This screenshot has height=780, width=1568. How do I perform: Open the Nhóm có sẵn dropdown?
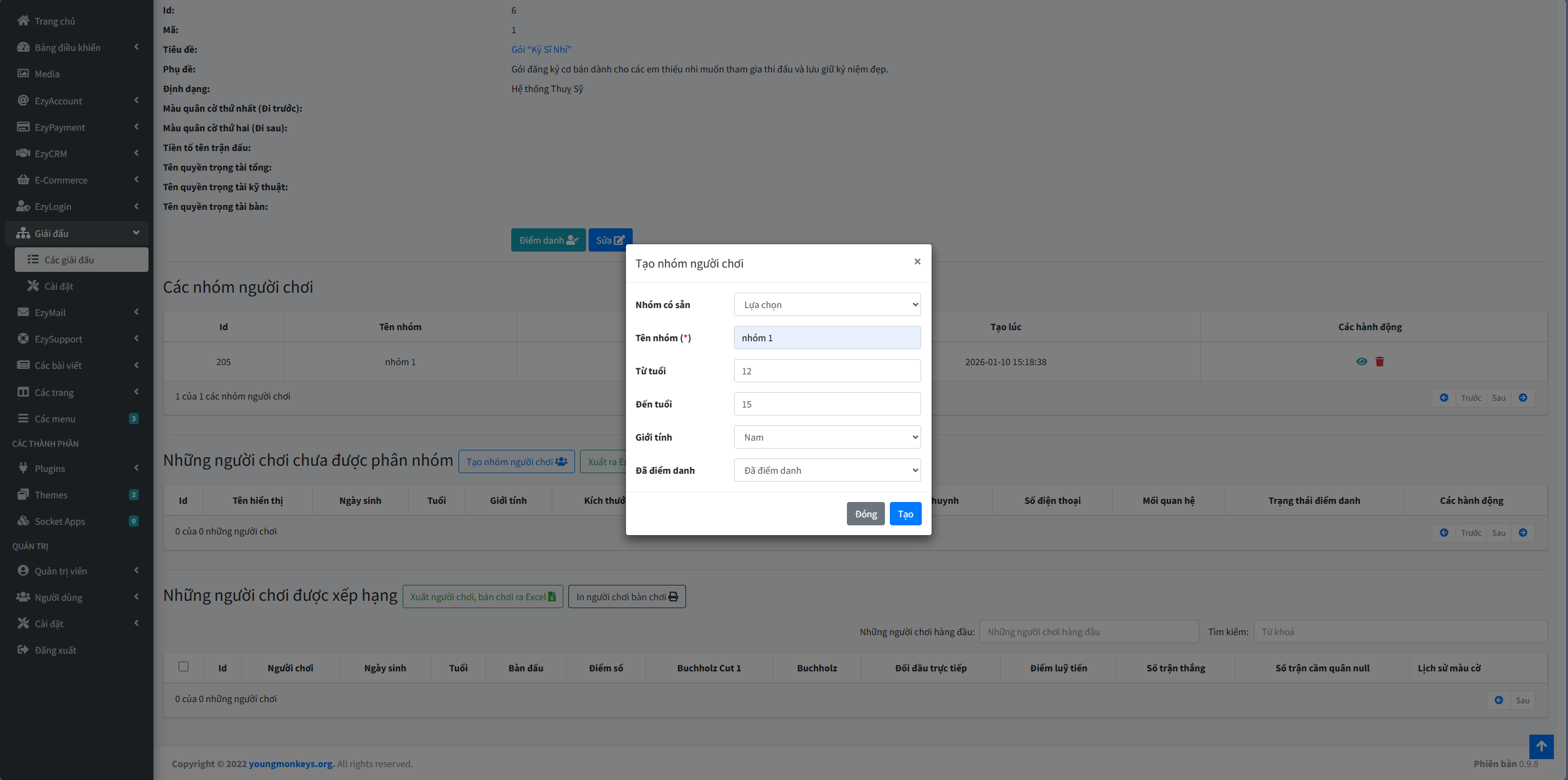click(827, 304)
